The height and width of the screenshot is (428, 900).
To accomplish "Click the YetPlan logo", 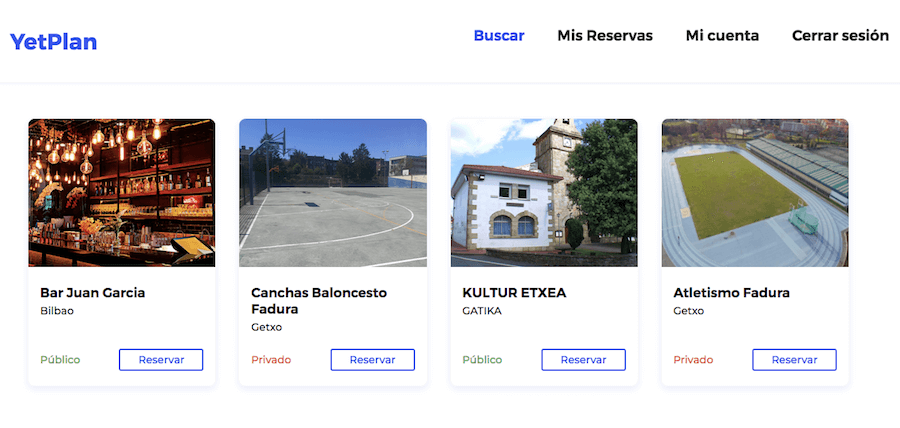I will (53, 42).
